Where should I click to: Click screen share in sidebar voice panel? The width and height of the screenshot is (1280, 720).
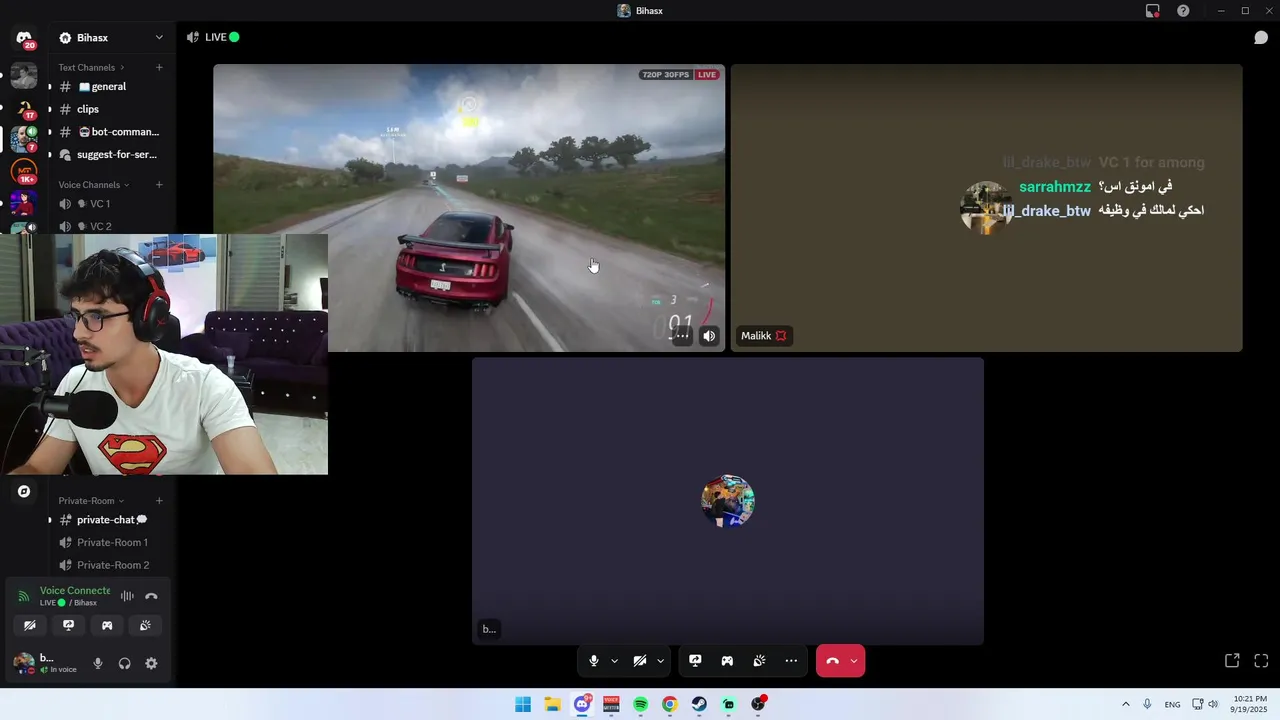[68, 625]
